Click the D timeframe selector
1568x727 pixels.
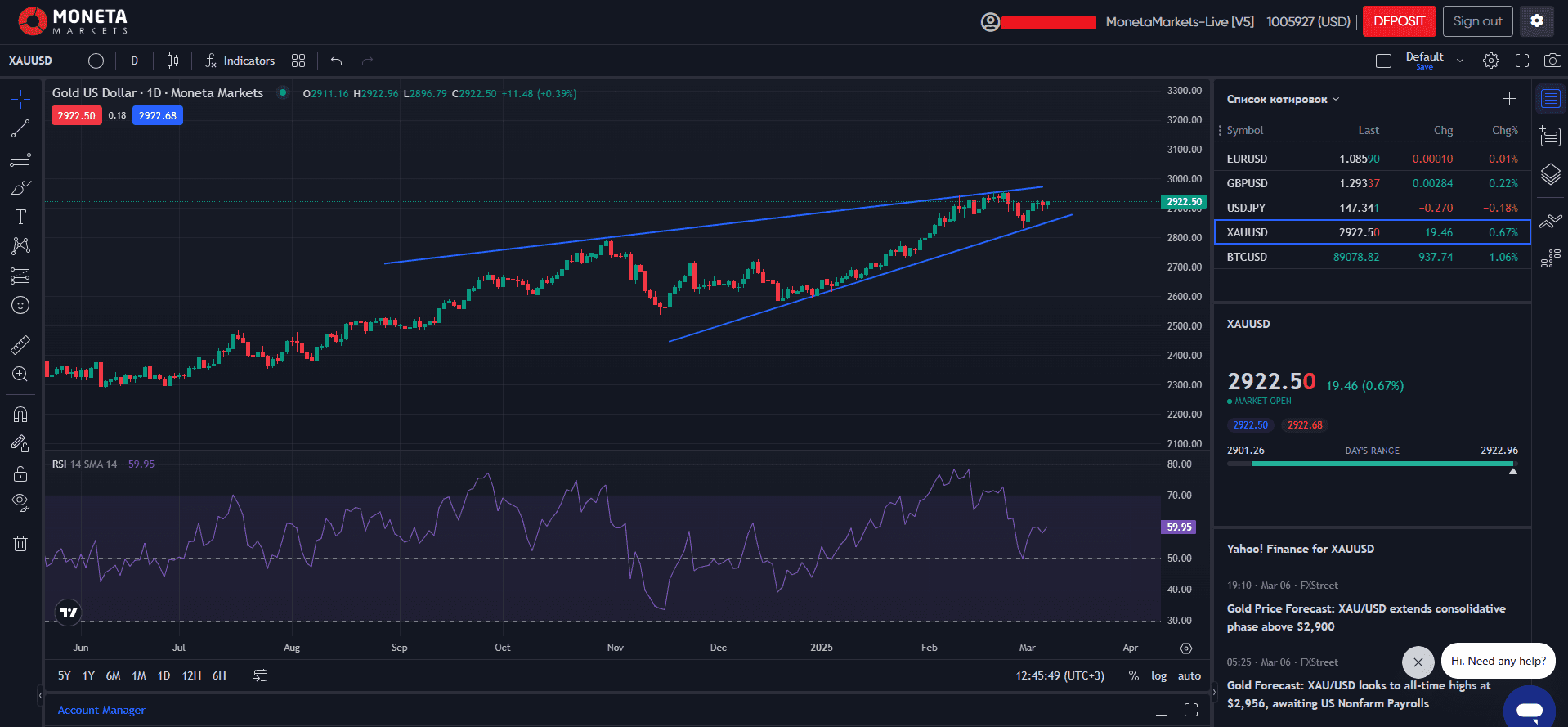click(x=135, y=61)
